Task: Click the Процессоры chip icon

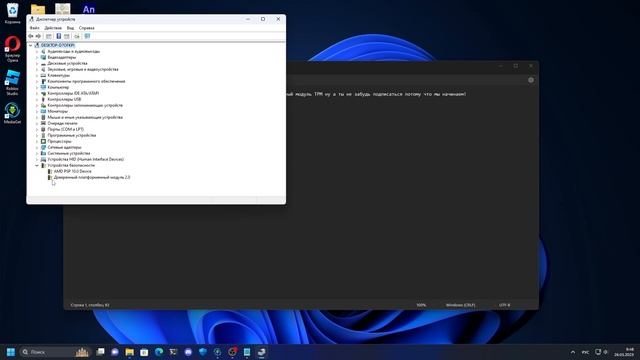Action: (43, 141)
